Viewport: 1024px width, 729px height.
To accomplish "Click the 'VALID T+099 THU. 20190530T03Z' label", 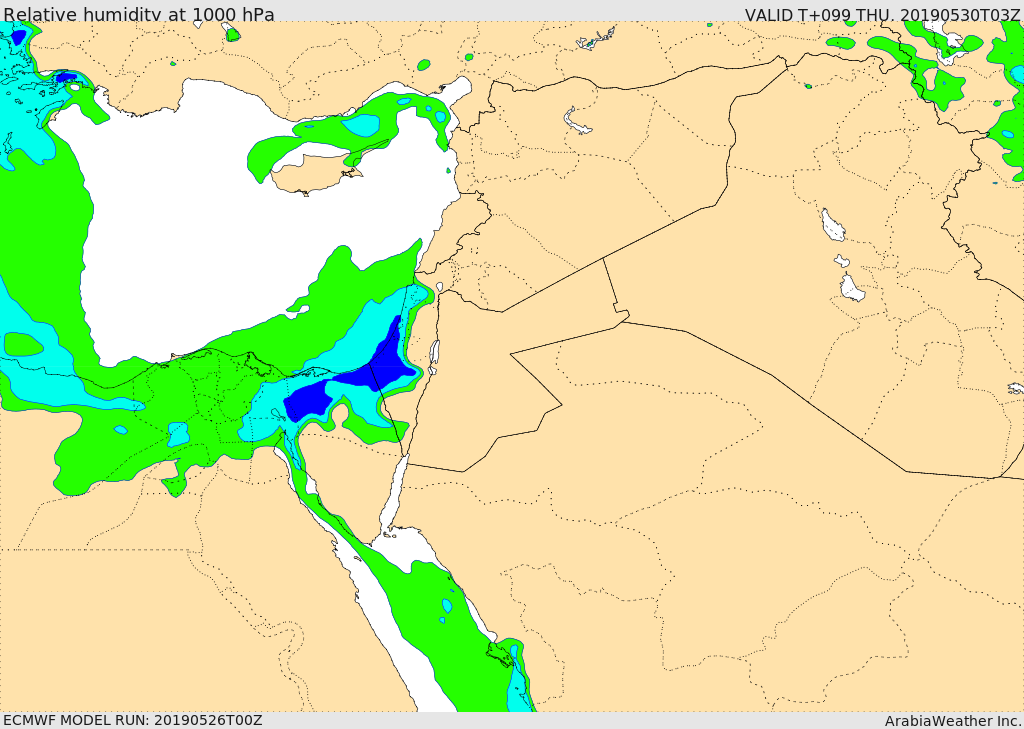I will 882,14.
